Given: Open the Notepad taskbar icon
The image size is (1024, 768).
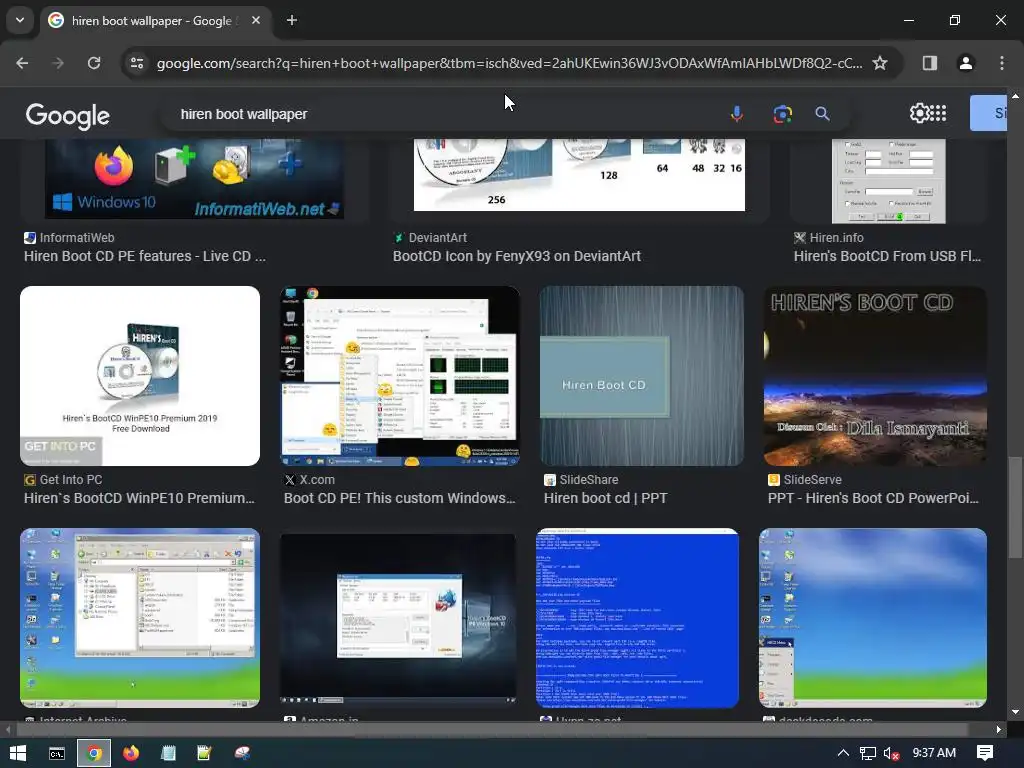Looking at the screenshot, I should 168,753.
